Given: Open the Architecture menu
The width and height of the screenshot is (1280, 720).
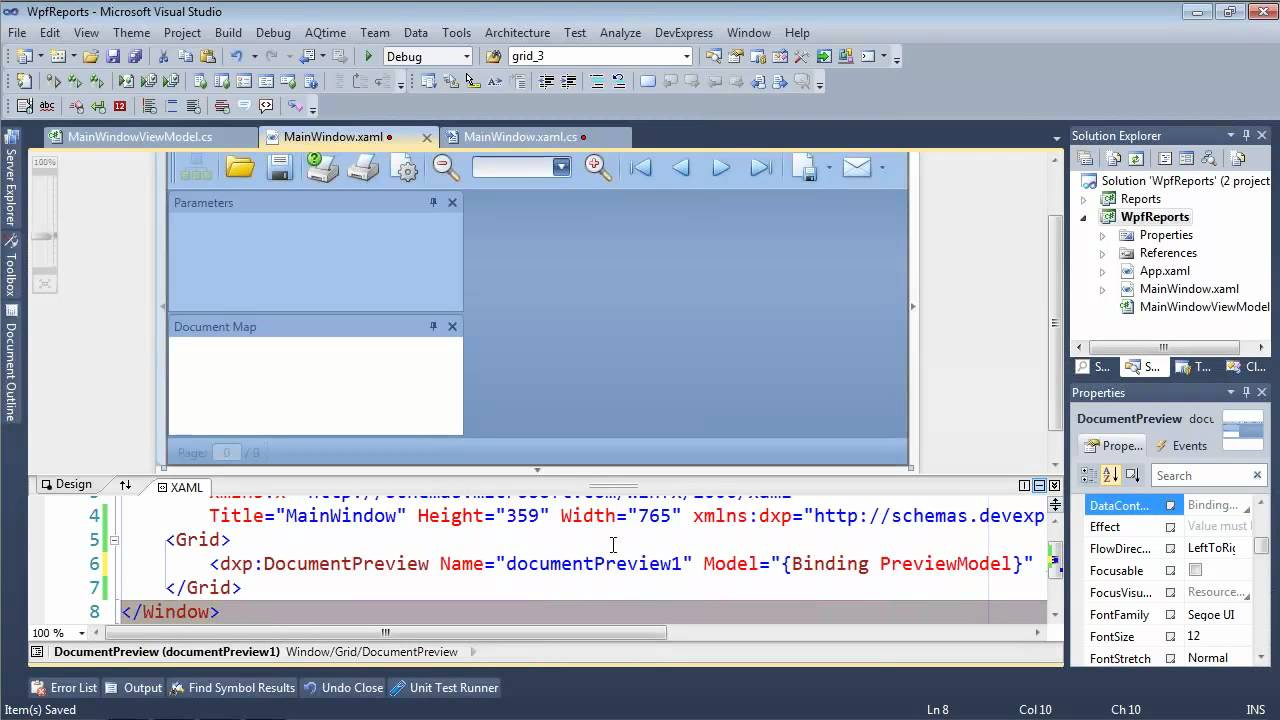Looking at the screenshot, I should tap(517, 33).
